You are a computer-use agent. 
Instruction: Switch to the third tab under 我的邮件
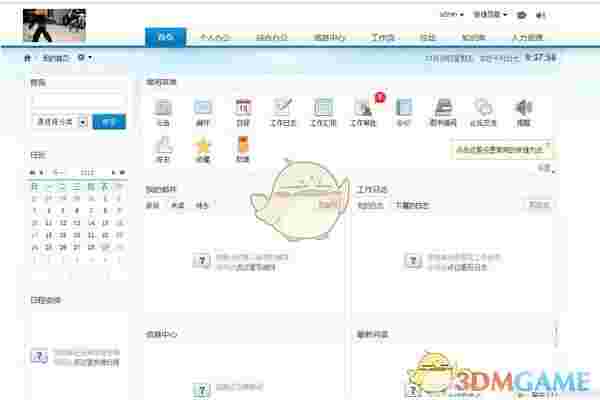pyautogui.click(x=202, y=206)
